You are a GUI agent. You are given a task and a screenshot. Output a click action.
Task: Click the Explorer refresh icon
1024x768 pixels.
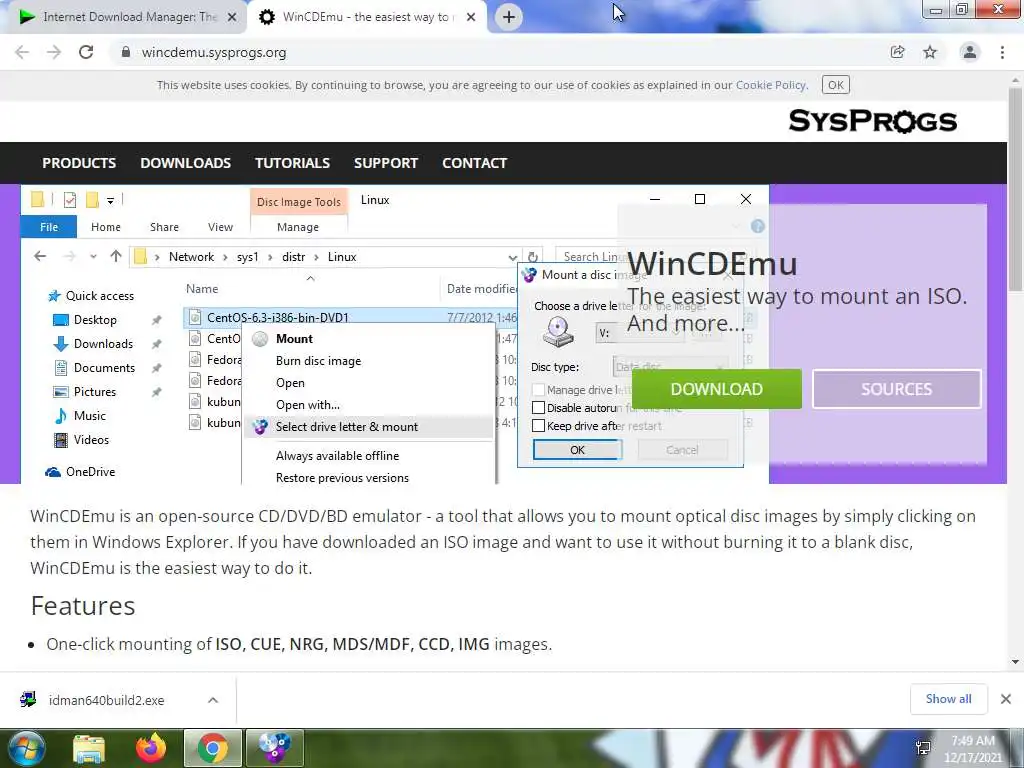coord(533,257)
